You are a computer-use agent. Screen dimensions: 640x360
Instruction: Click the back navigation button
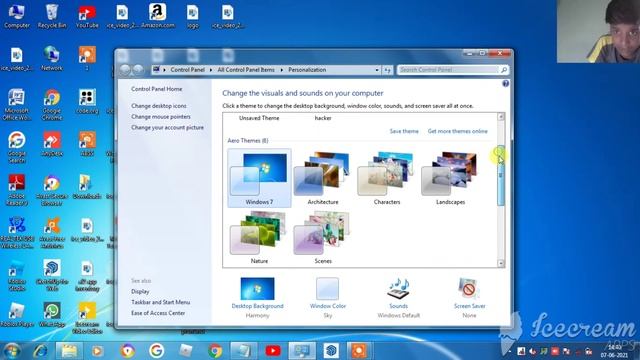point(125,70)
